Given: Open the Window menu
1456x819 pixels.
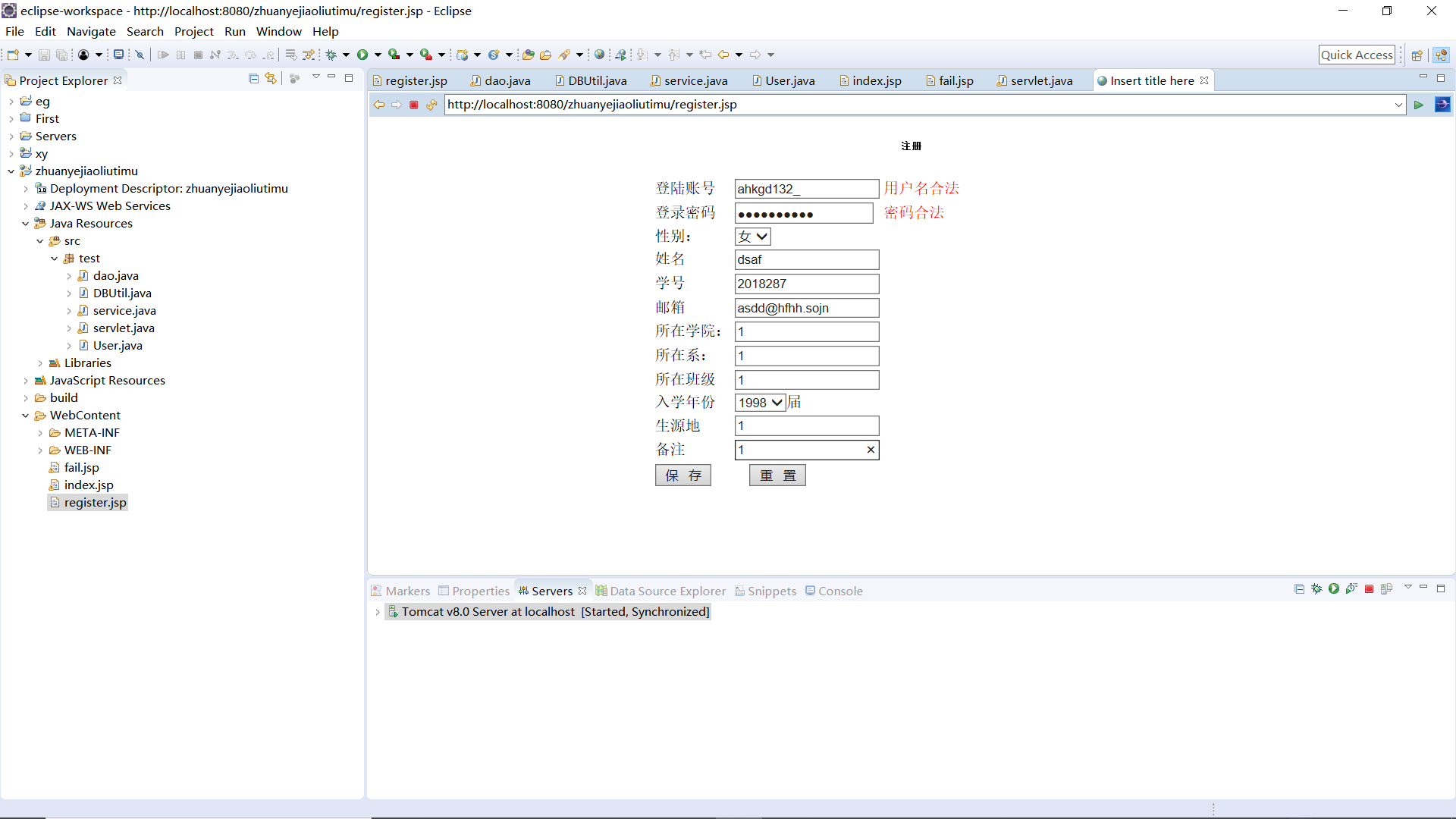Looking at the screenshot, I should 278,31.
